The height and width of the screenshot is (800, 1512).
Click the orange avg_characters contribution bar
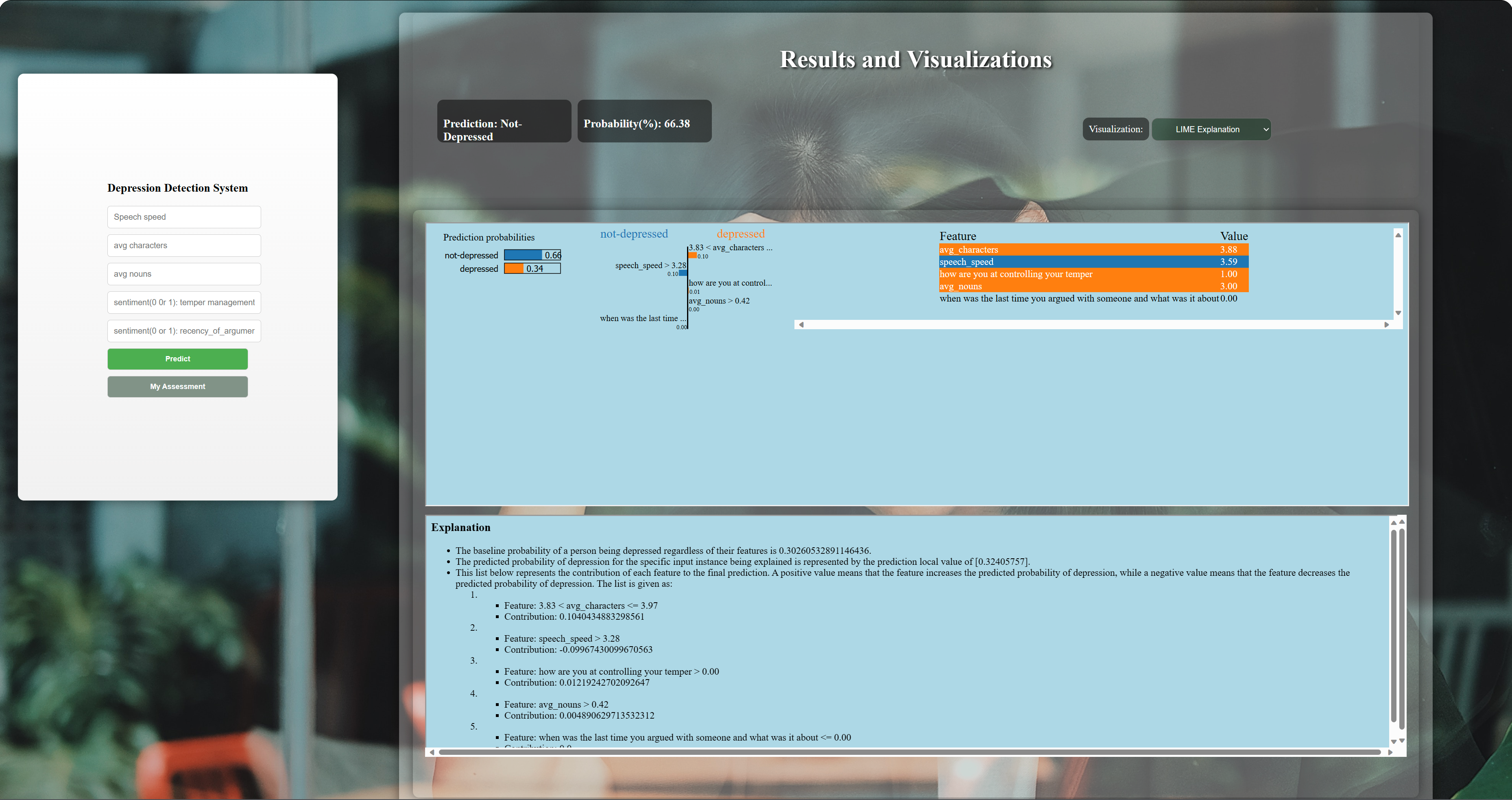pos(693,255)
